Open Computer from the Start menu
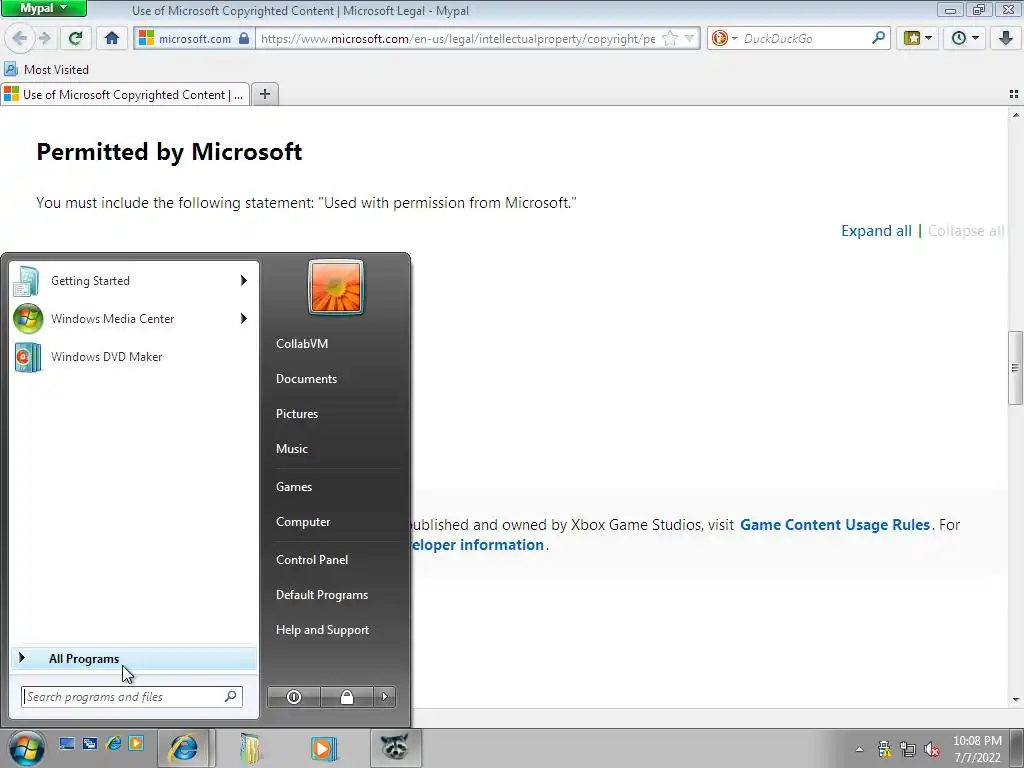1024x768 pixels. (x=303, y=522)
